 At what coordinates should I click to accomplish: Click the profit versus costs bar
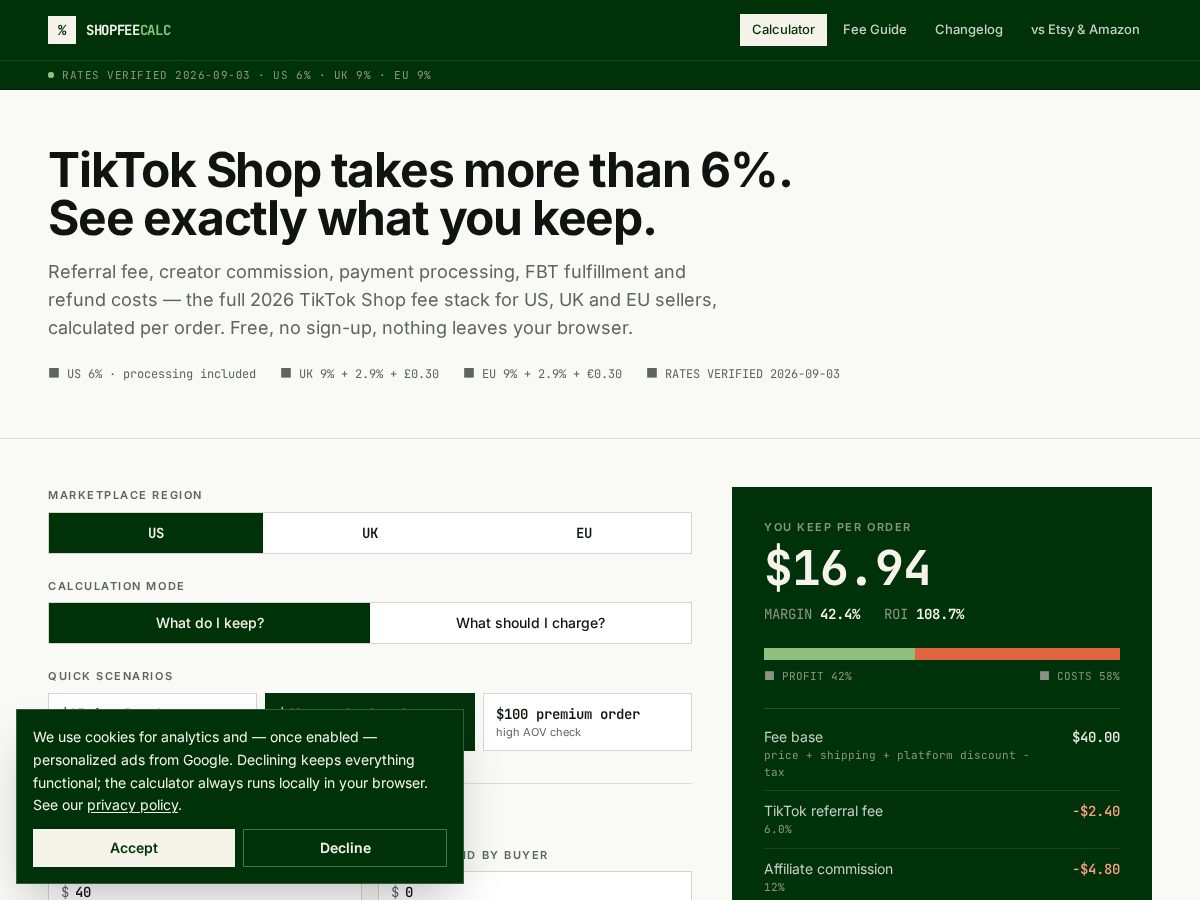942,654
